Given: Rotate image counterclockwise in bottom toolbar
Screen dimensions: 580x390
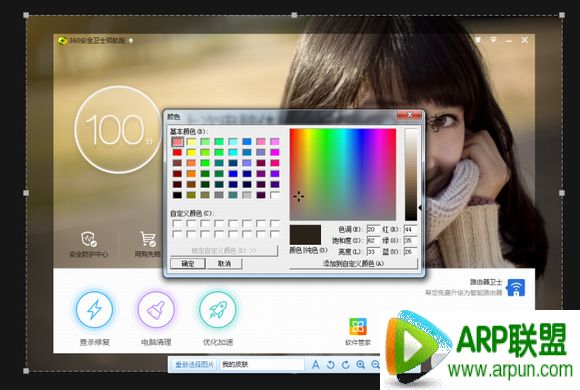Looking at the screenshot, I should (331, 365).
